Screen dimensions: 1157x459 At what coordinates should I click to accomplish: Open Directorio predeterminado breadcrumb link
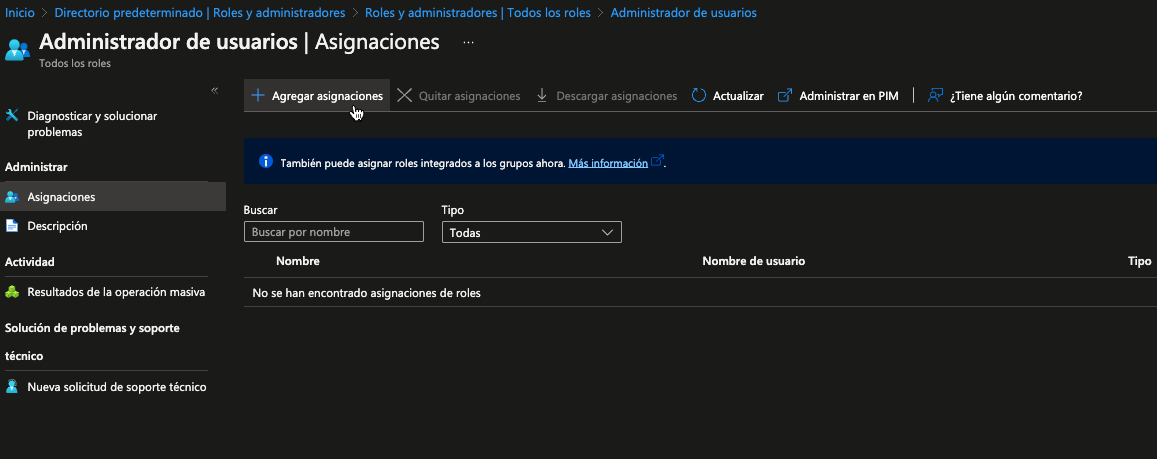coord(200,13)
